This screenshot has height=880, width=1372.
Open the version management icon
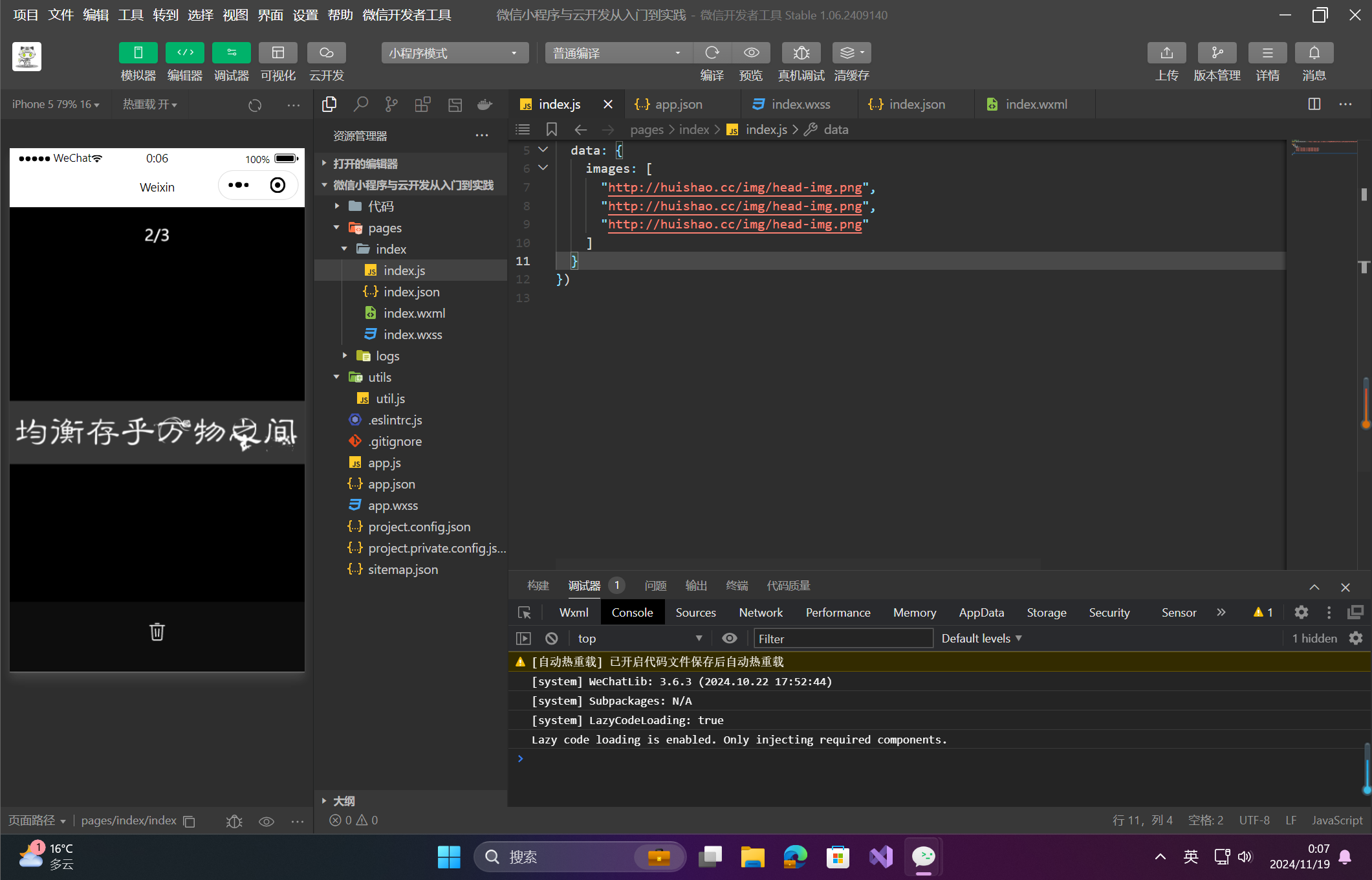click(1217, 53)
